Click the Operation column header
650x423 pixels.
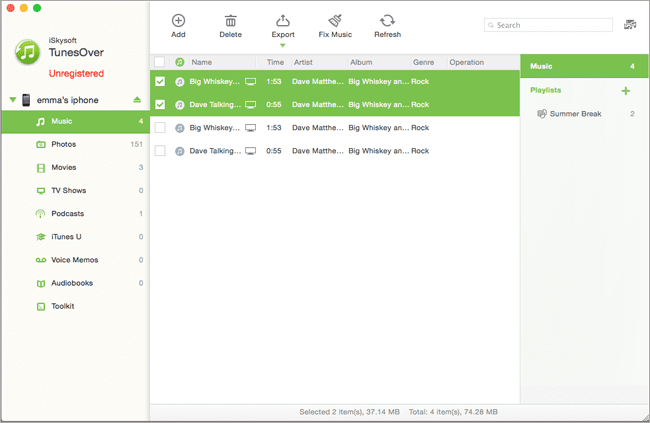tap(466, 62)
